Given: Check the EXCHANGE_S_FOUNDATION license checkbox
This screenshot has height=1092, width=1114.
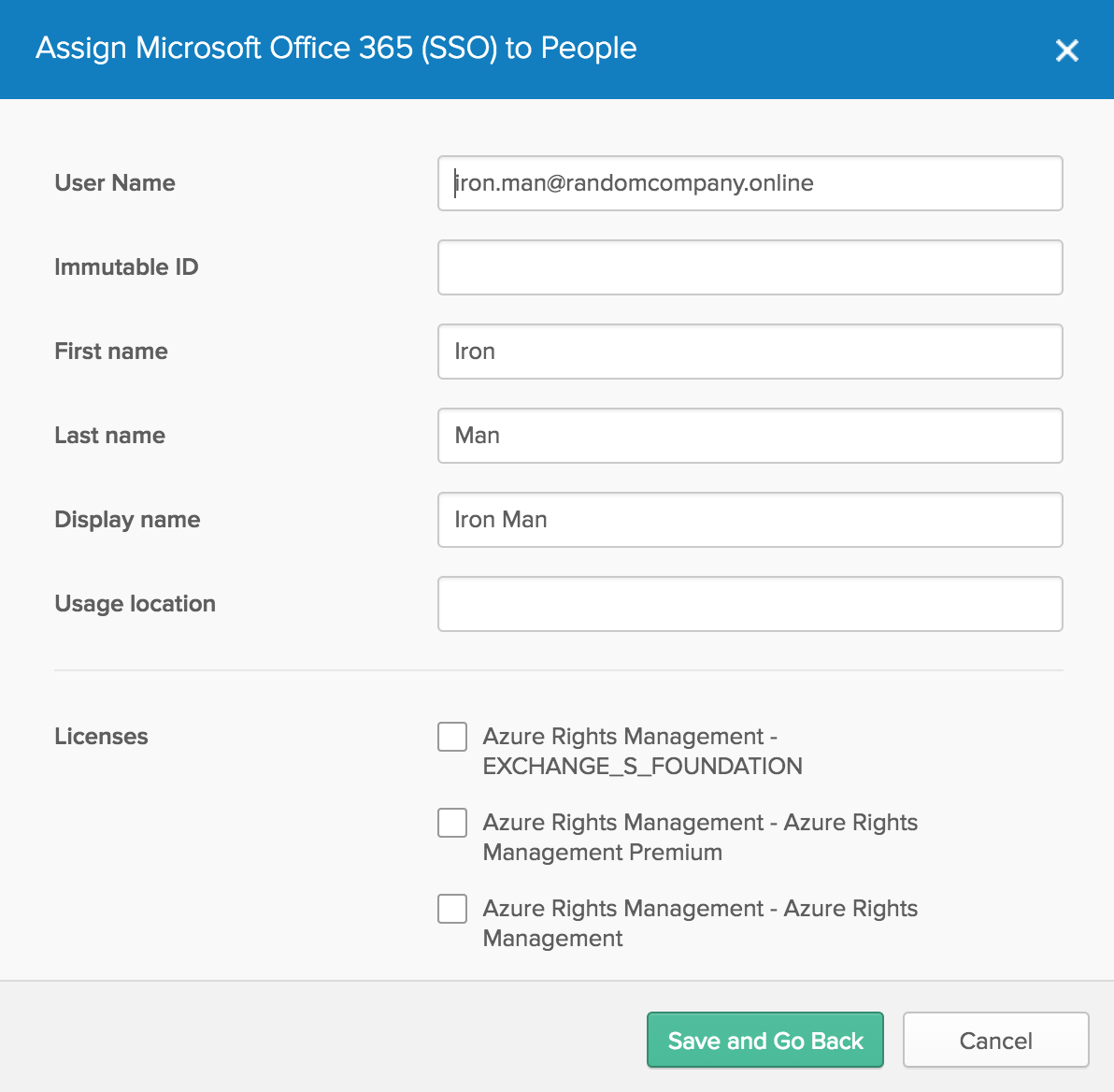Looking at the screenshot, I should coord(451,737).
